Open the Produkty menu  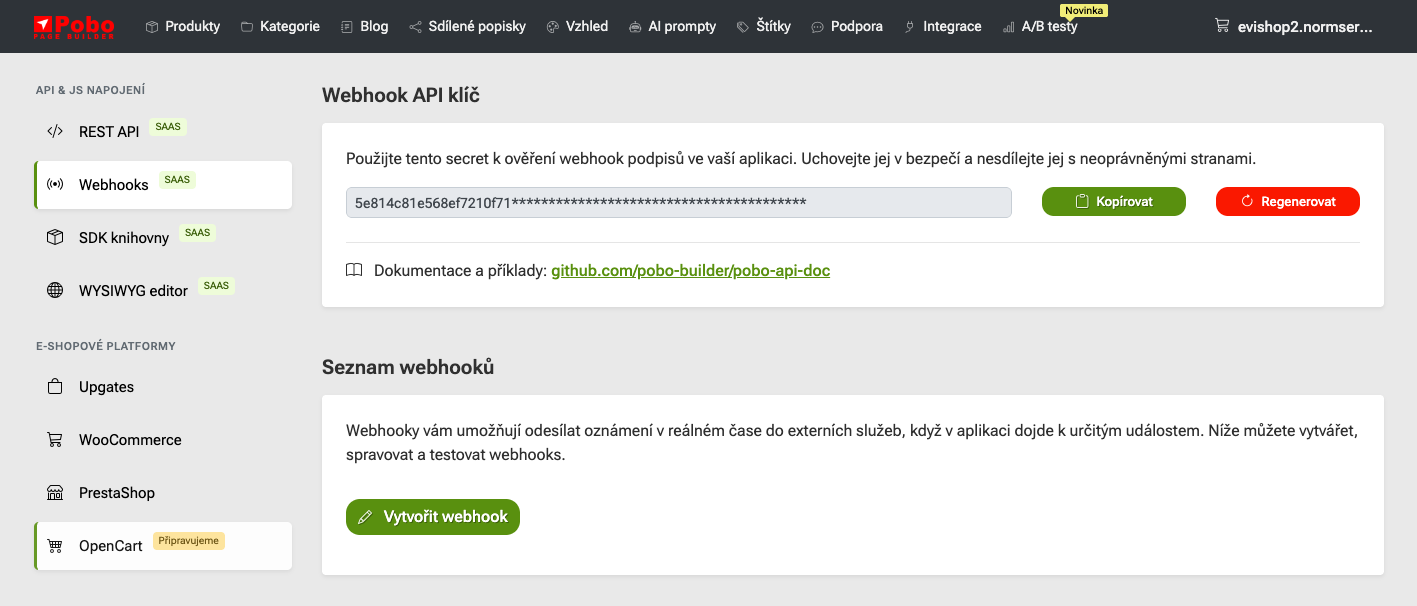[x=183, y=26]
